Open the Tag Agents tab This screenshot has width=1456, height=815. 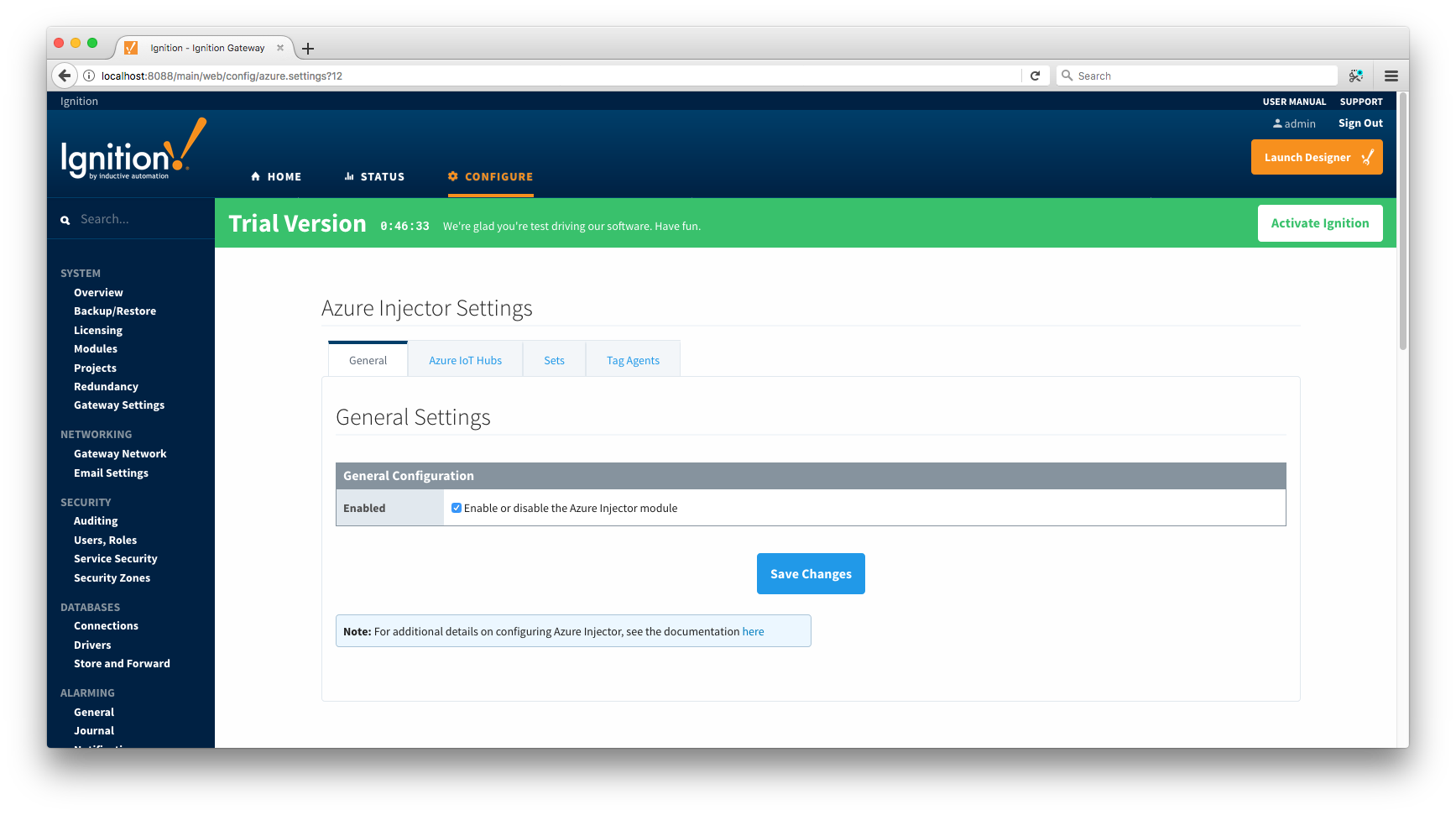click(x=633, y=360)
